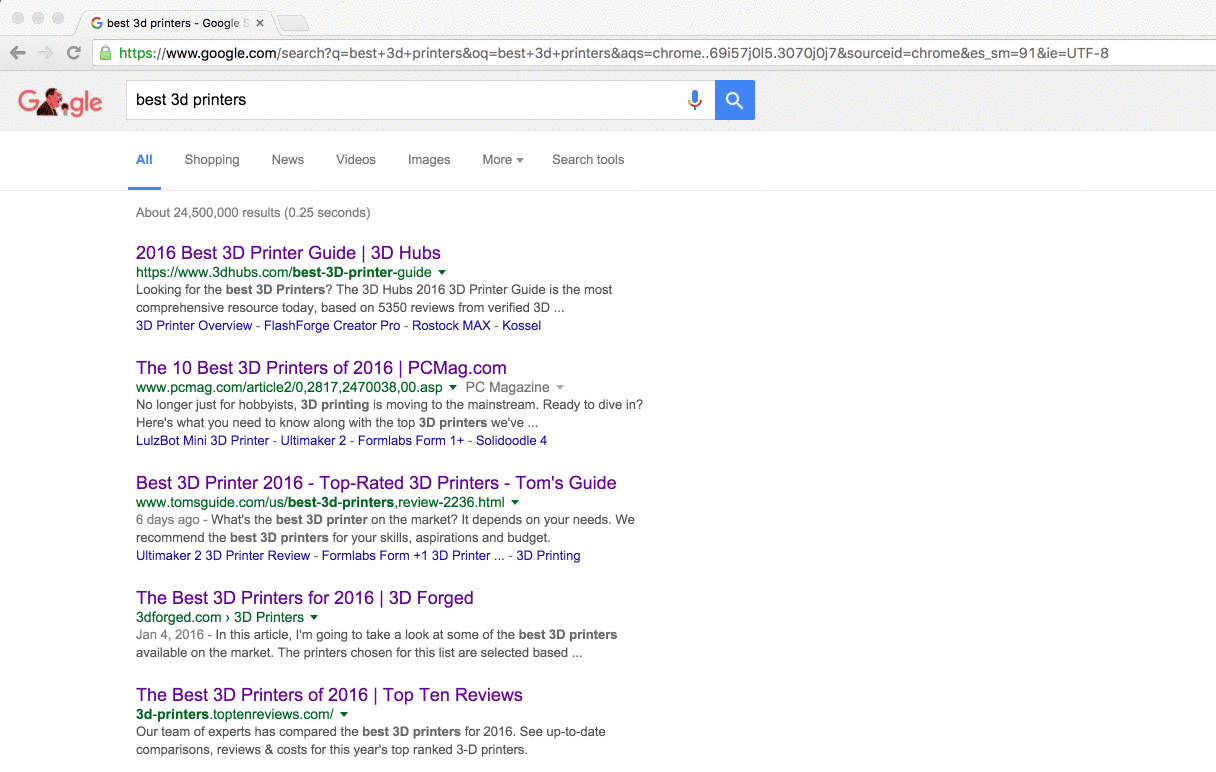
Task: Open LulzBot Mini 3D Printer sitelink
Action: [x=202, y=441]
